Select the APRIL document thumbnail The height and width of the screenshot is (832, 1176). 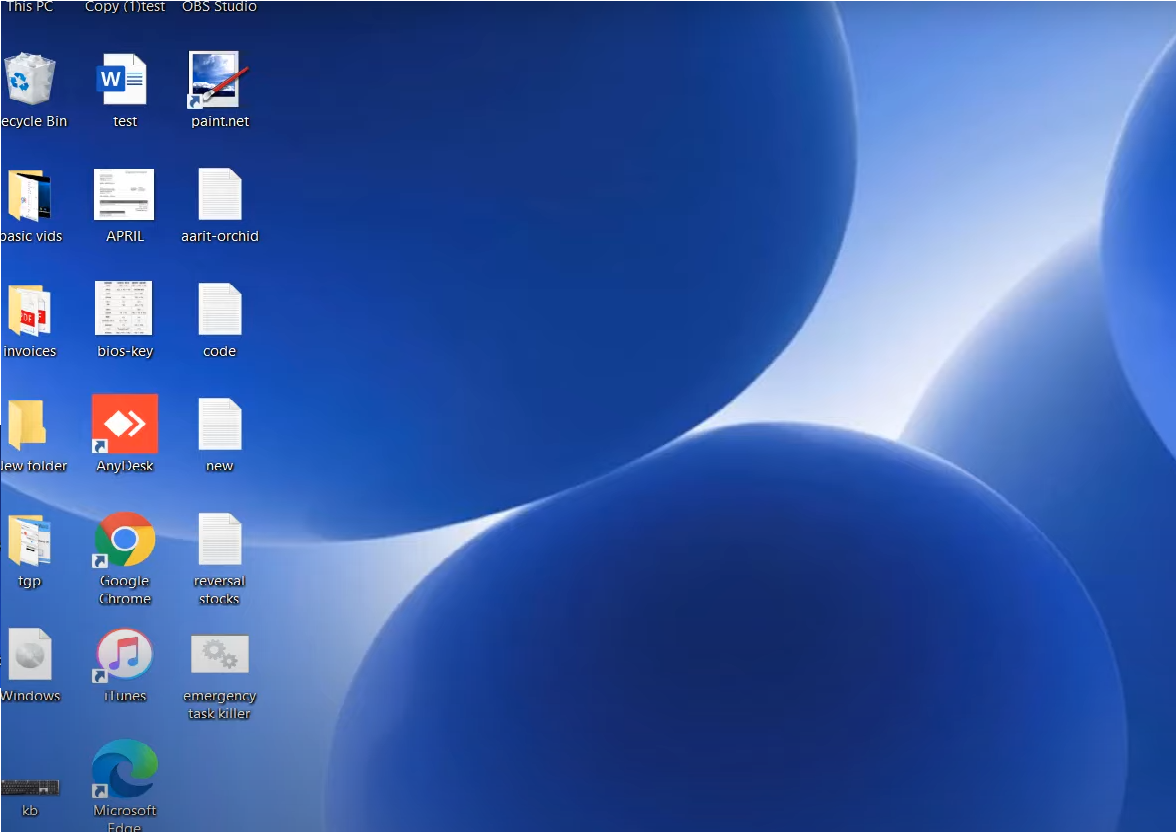(x=124, y=194)
